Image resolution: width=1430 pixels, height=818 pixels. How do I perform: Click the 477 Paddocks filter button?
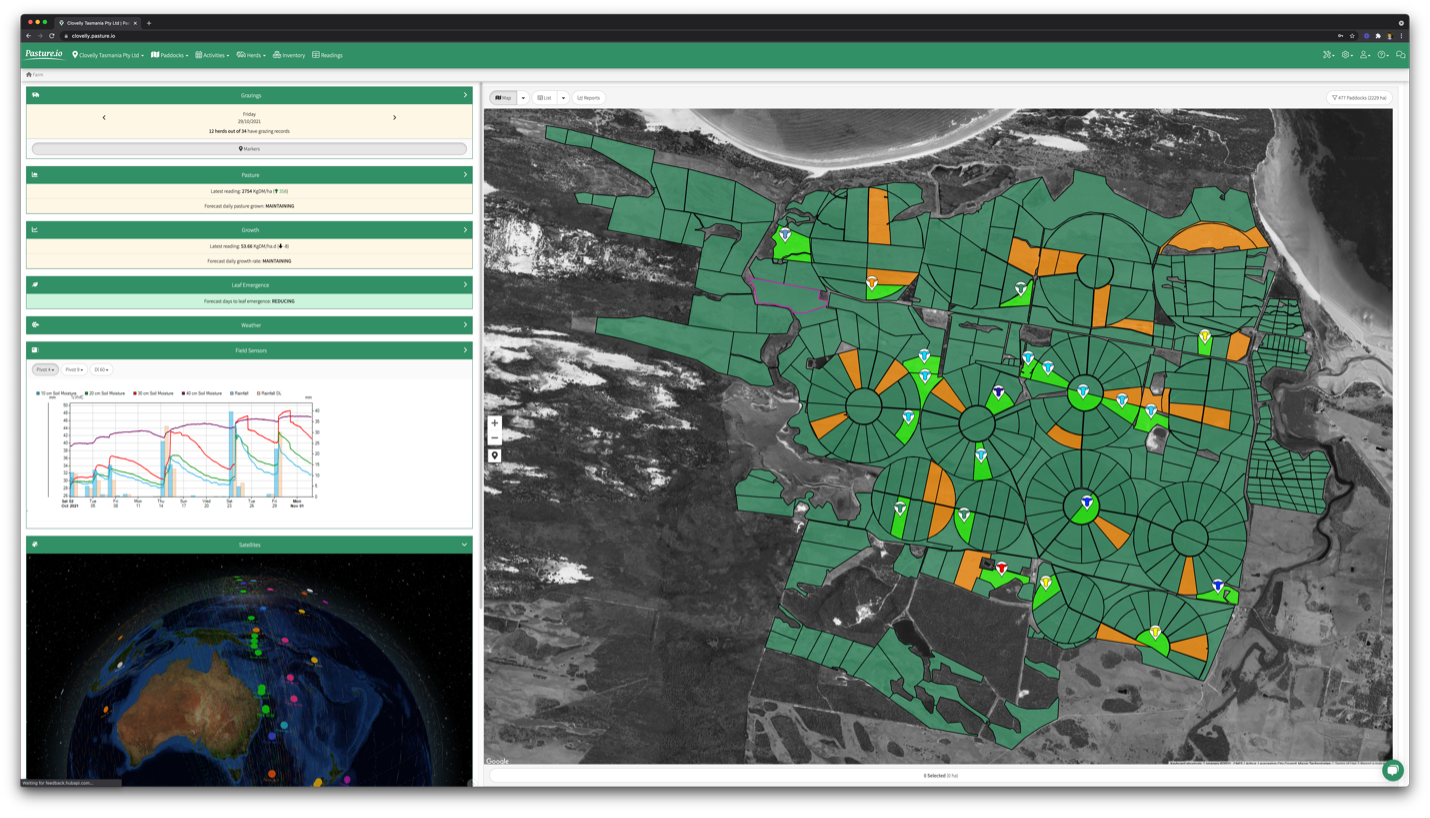pyautogui.click(x=1359, y=98)
